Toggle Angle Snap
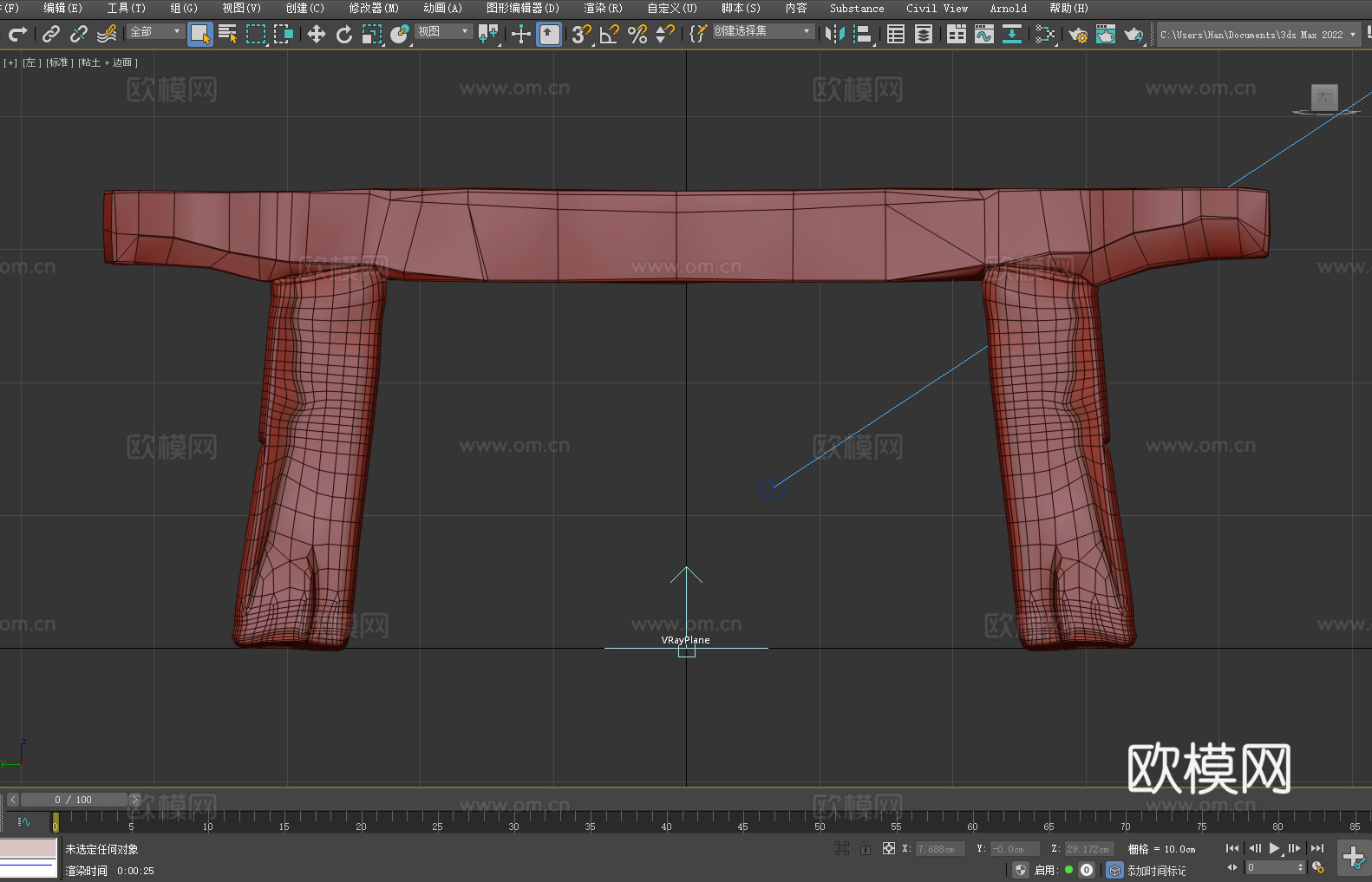 tap(610, 34)
